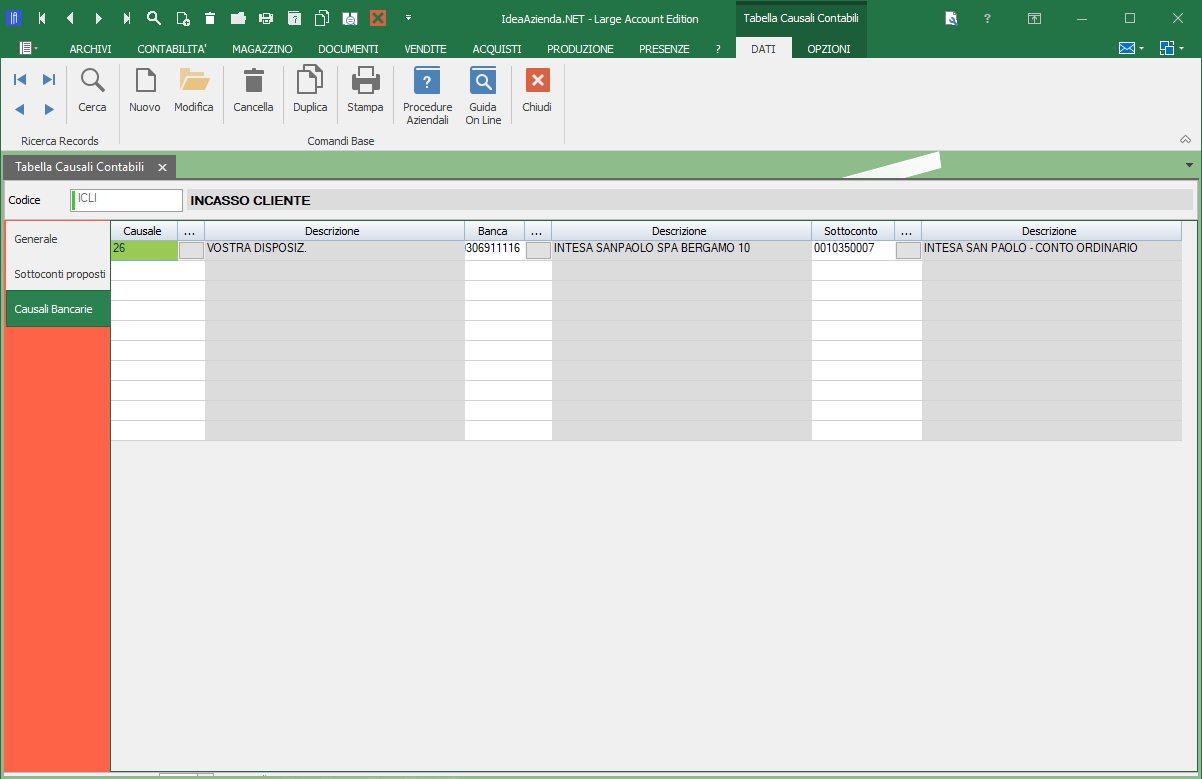Switch to OPZIONI ribbon tab

(x=829, y=49)
